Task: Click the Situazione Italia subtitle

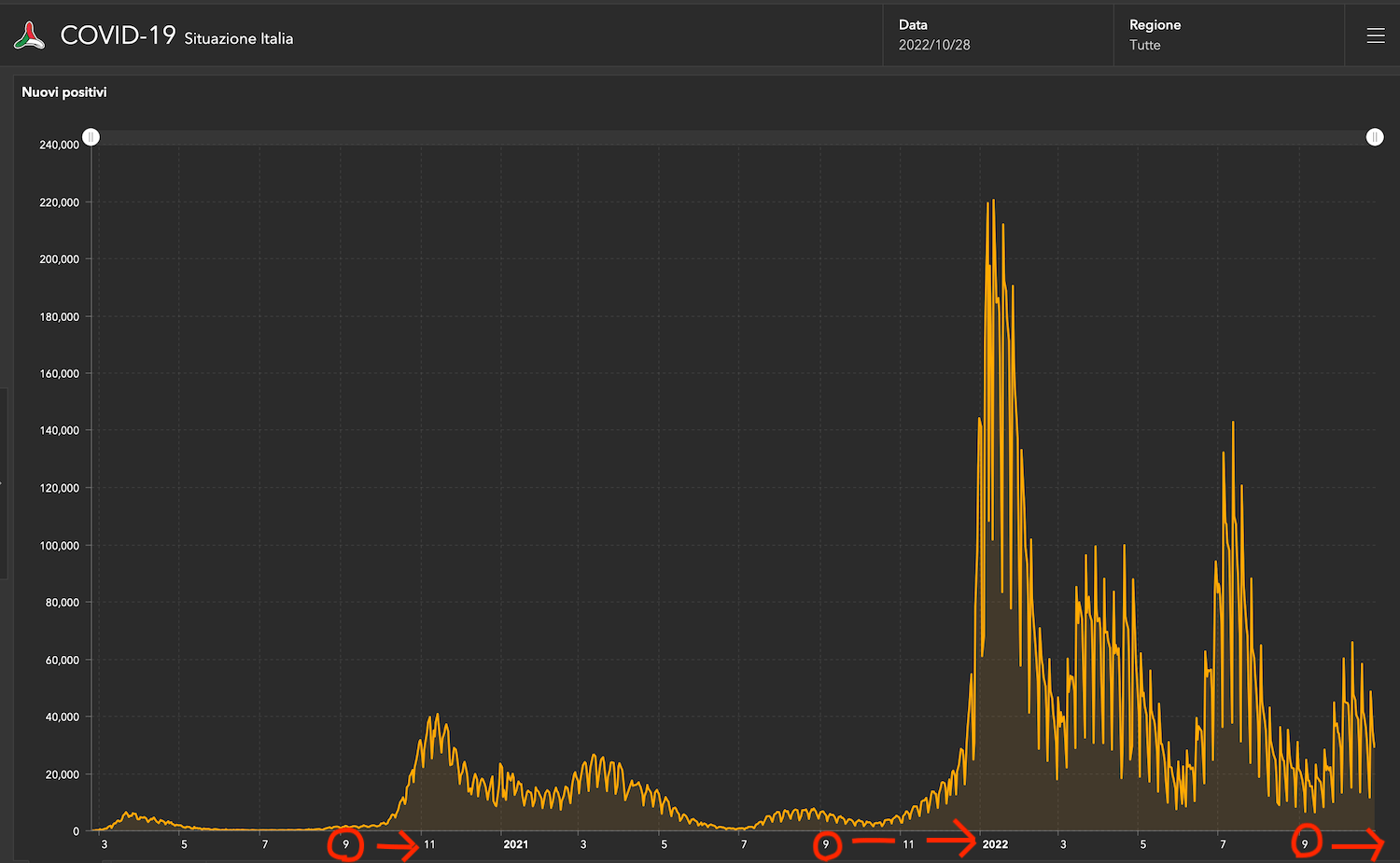Action: click(x=239, y=39)
